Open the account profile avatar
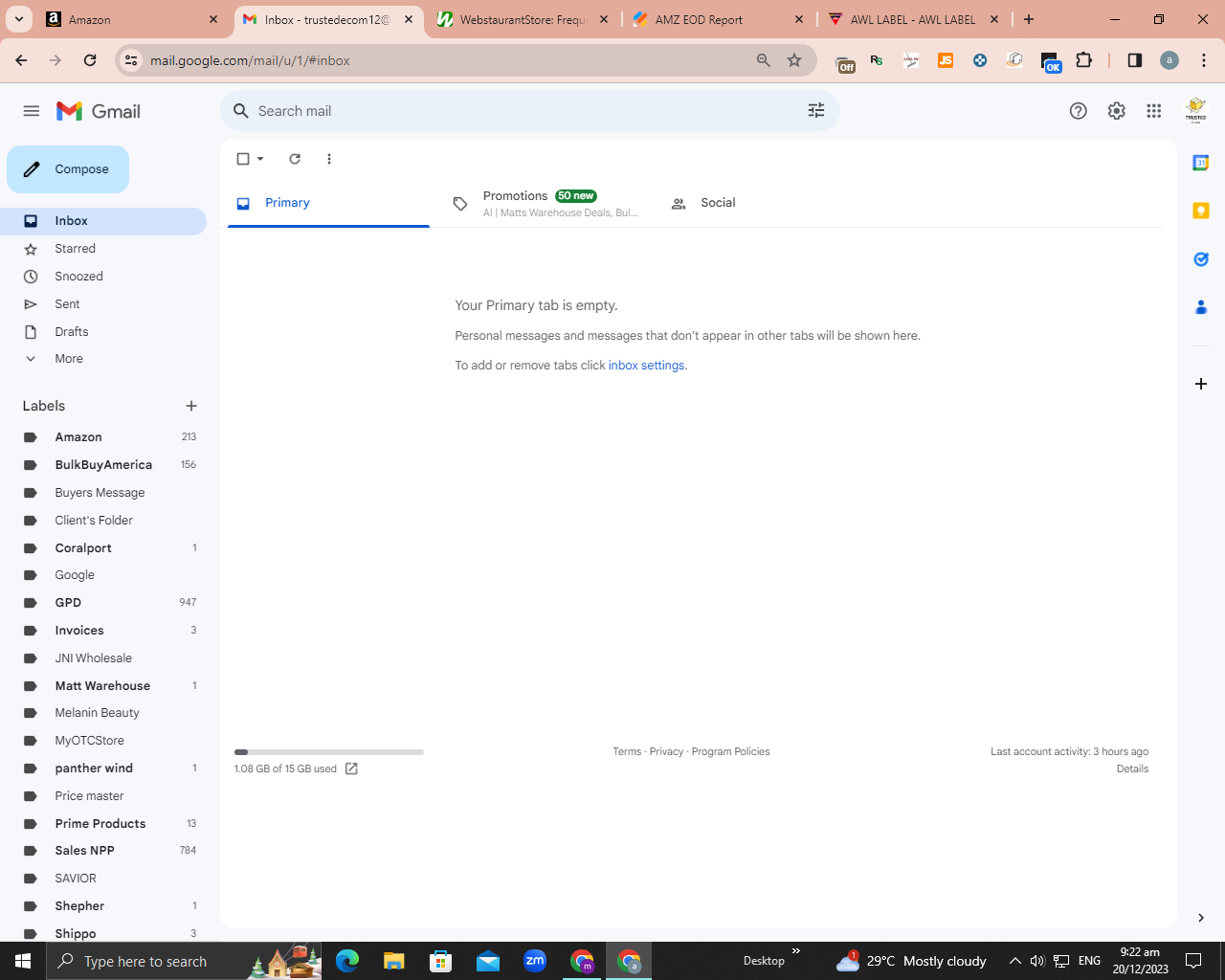Screen dimensions: 1225x980 tap(1195, 111)
